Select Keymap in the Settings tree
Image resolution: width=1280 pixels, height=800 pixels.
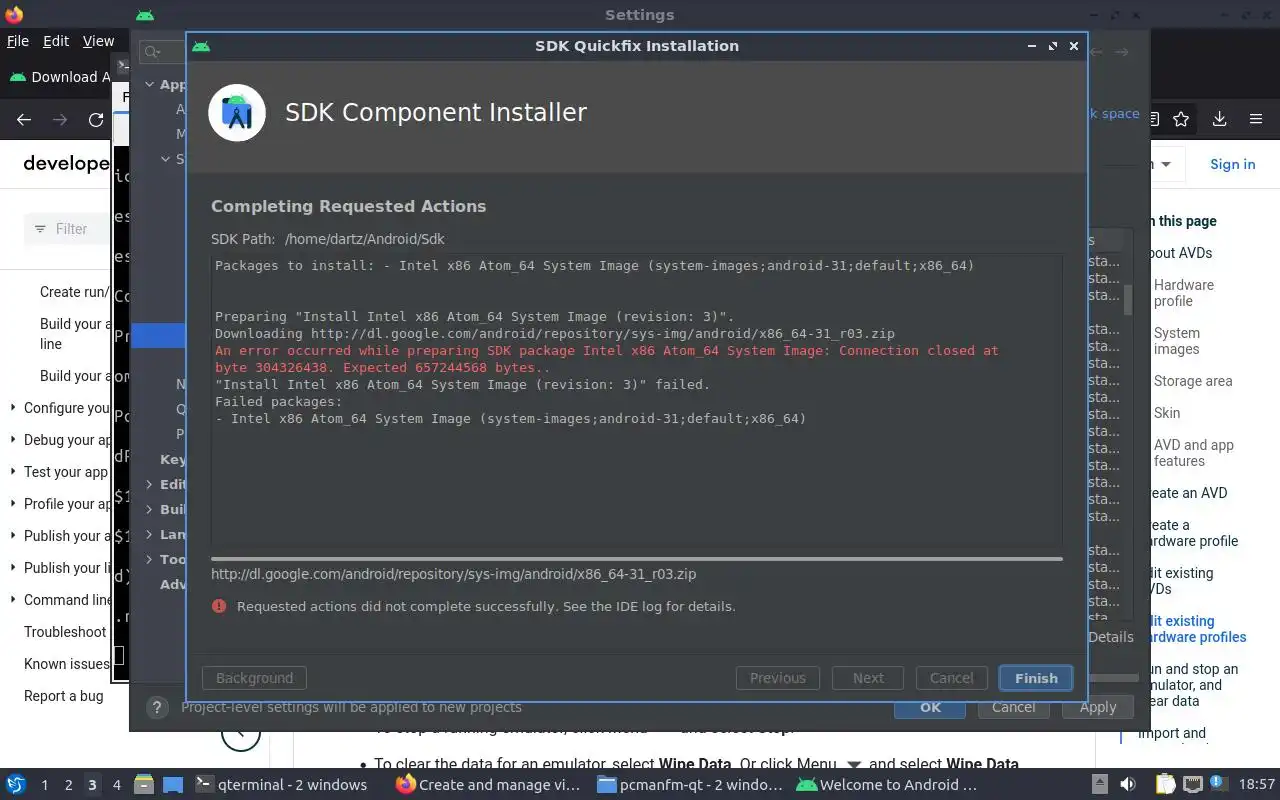click(x=172, y=459)
